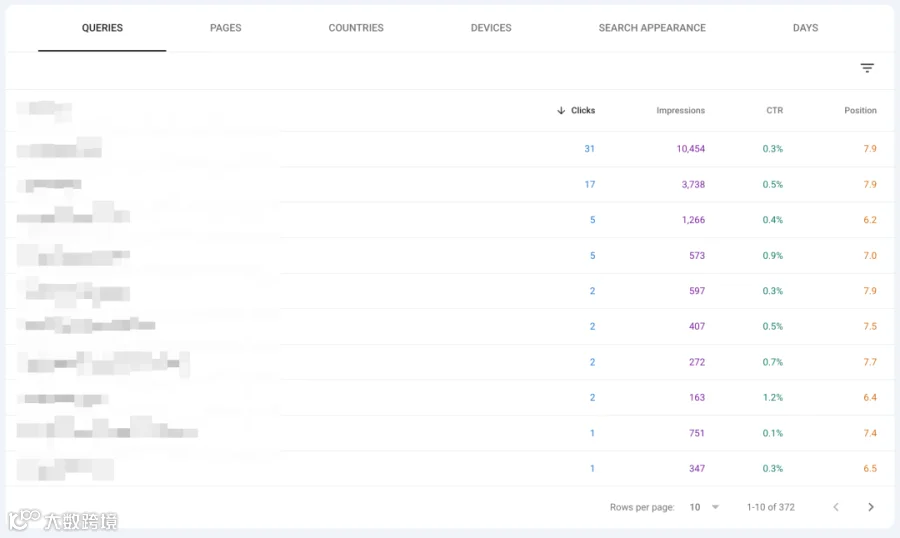
Task: Open the filter rows icon
Action: click(x=867, y=68)
